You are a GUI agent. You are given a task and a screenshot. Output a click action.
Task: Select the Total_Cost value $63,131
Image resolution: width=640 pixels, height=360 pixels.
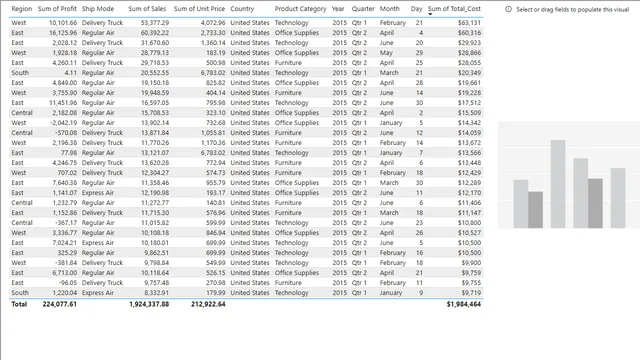click(469, 23)
